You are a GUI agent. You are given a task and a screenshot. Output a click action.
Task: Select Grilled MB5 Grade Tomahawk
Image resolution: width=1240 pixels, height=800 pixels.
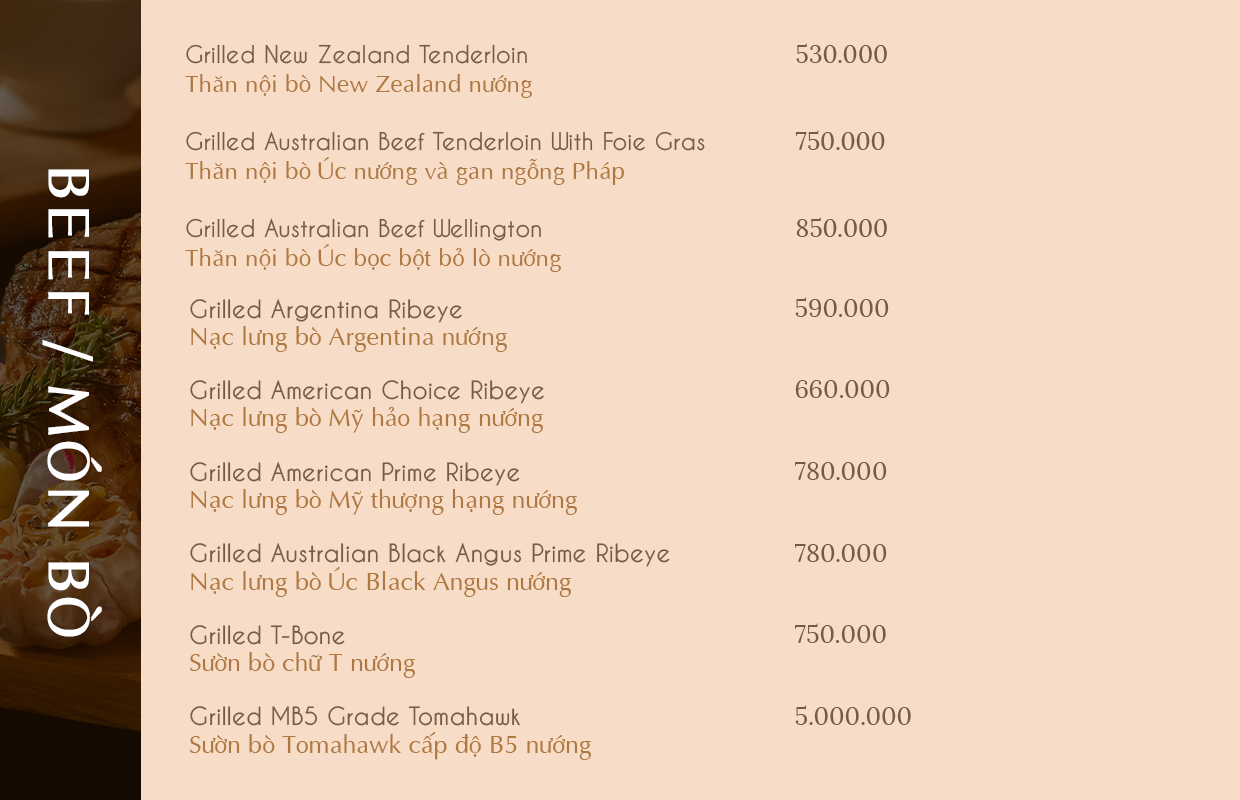point(355,717)
